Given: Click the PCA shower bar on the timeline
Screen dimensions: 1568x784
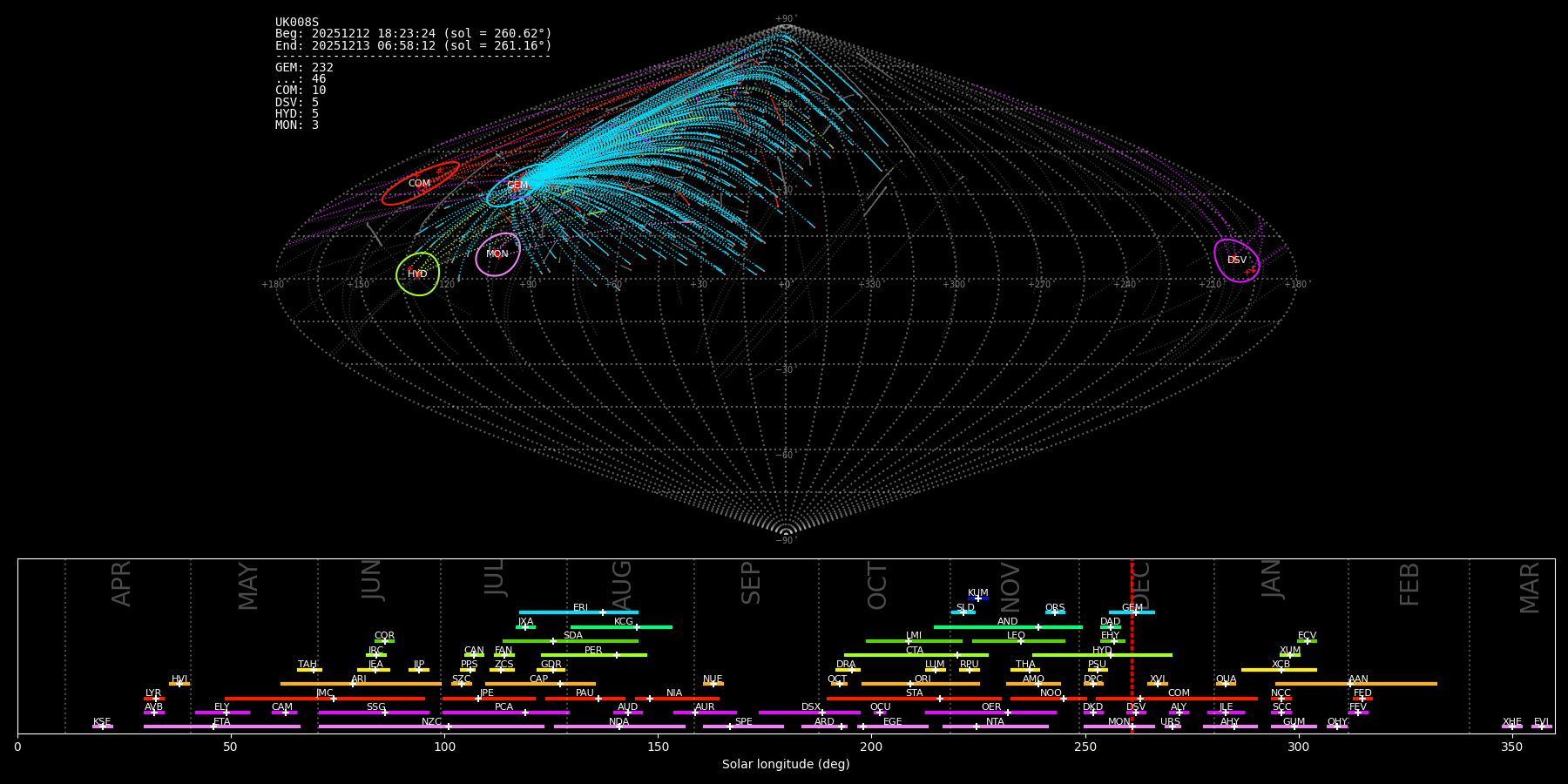Looking at the screenshot, I should click(x=505, y=713).
